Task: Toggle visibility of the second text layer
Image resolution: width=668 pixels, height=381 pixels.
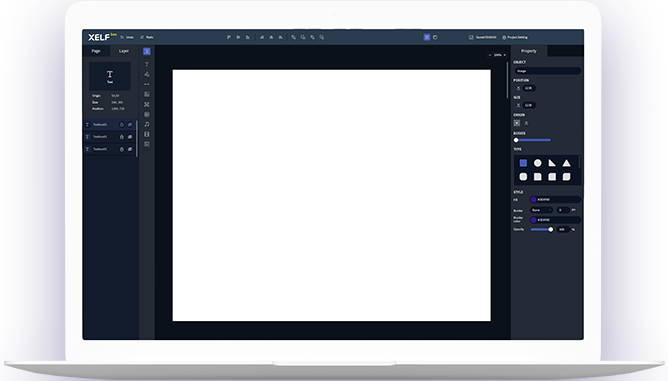Action: click(x=130, y=137)
